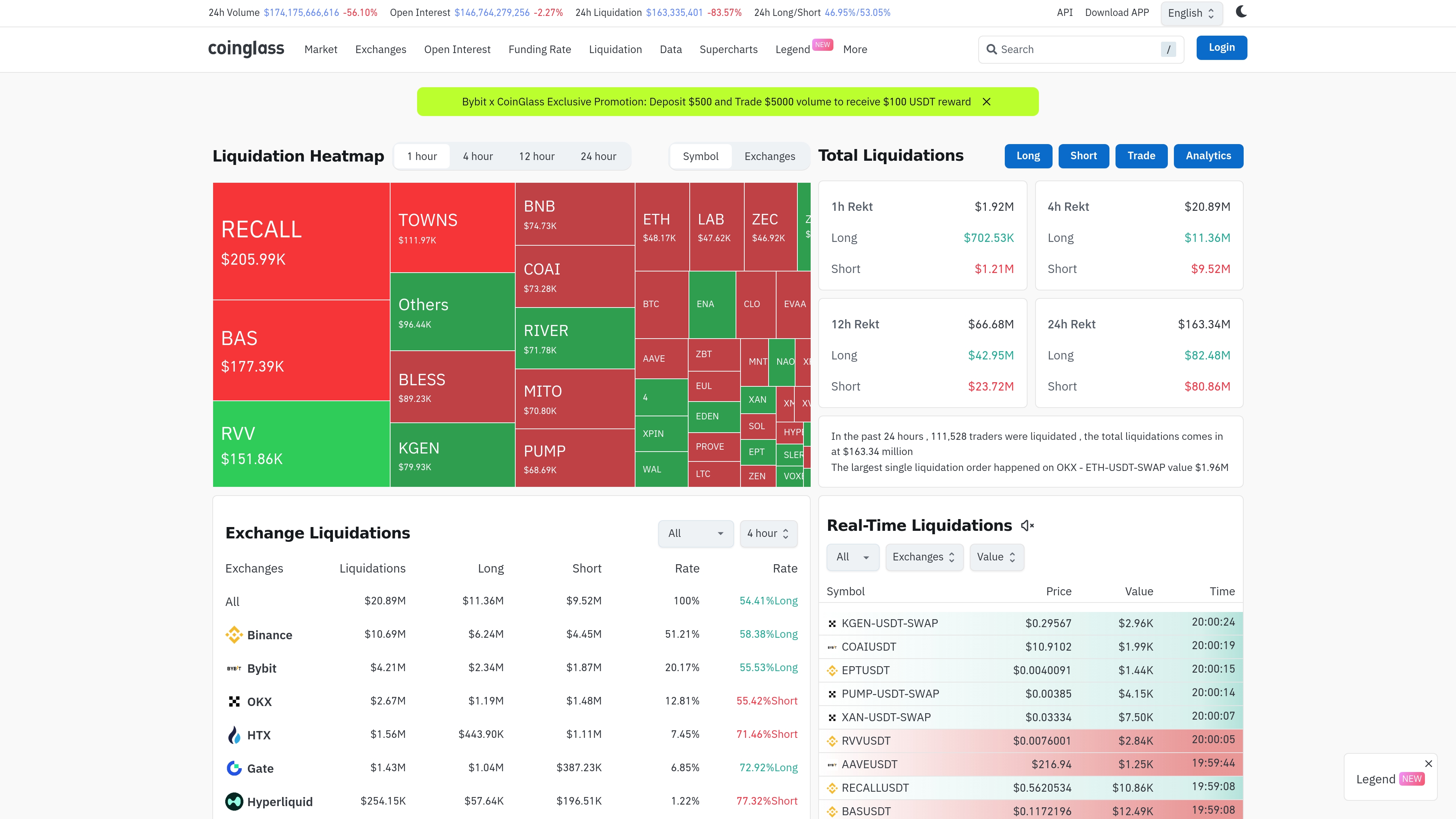
Task: Open the English language dropdown
Action: click(x=1191, y=13)
